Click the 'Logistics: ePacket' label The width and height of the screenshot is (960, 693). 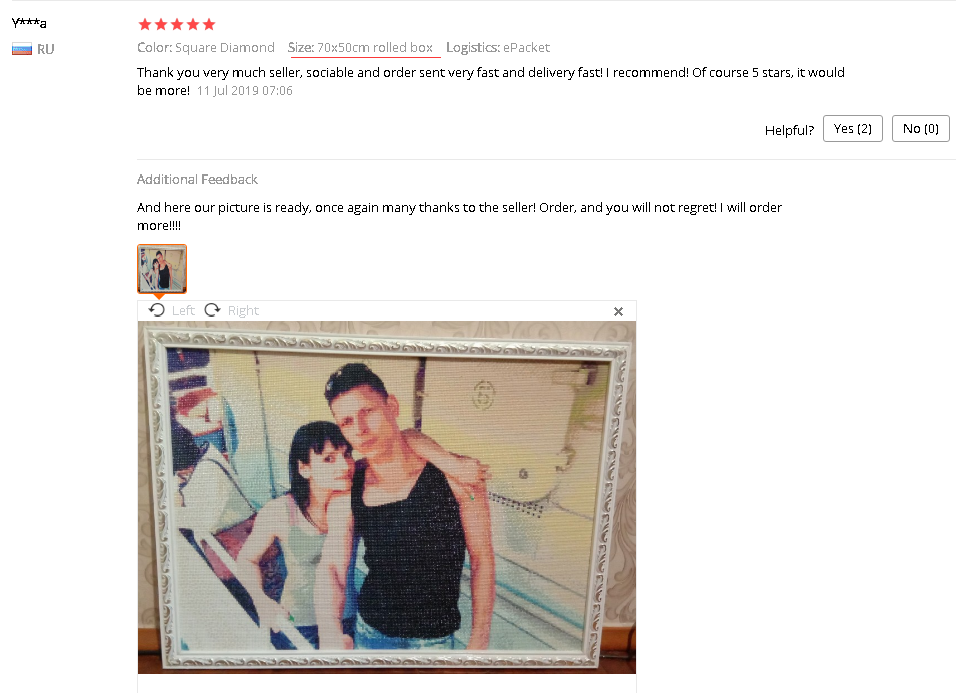498,48
